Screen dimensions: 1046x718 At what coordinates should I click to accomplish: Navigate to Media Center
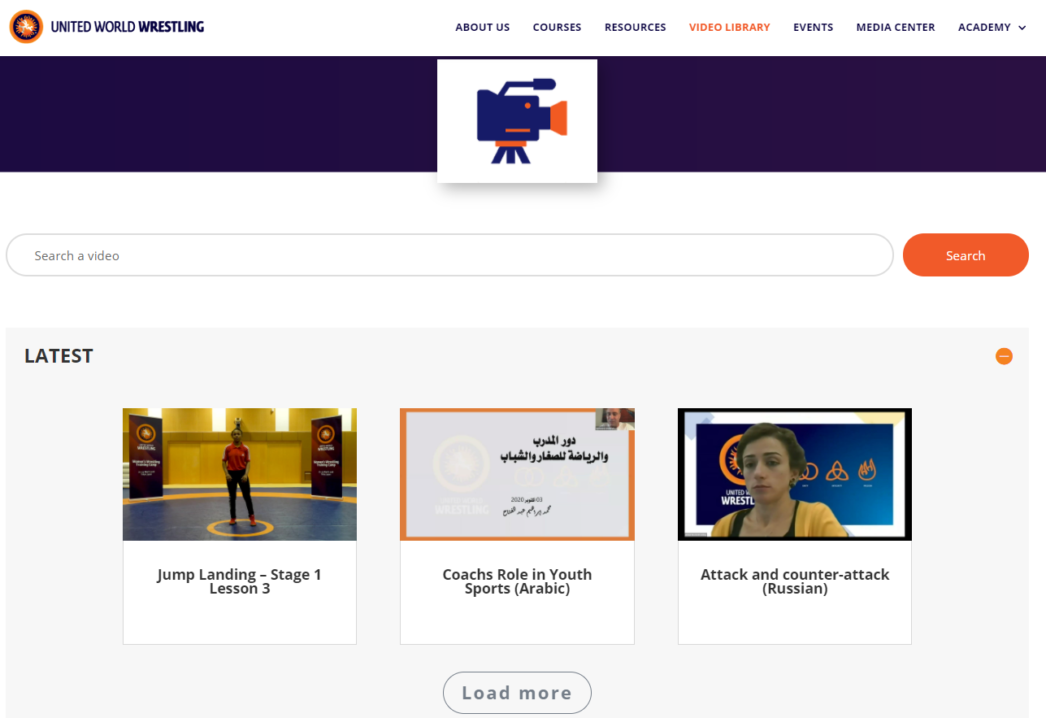click(x=895, y=27)
